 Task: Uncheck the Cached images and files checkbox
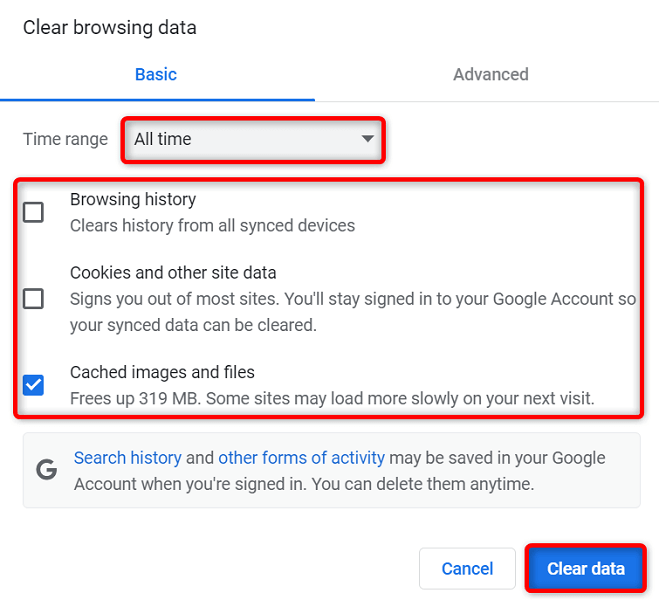click(33, 384)
